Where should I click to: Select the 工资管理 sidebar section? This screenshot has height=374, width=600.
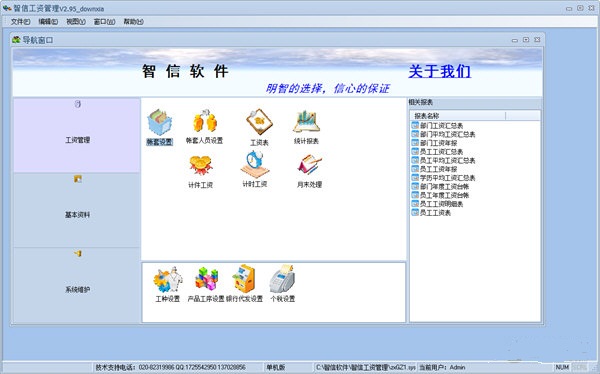77,136
